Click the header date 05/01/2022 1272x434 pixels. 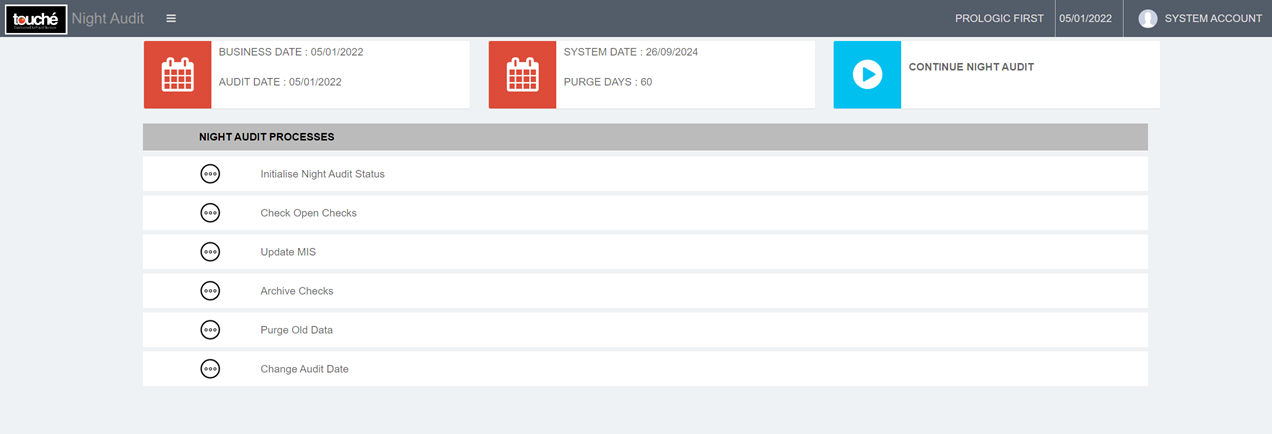(x=1085, y=18)
